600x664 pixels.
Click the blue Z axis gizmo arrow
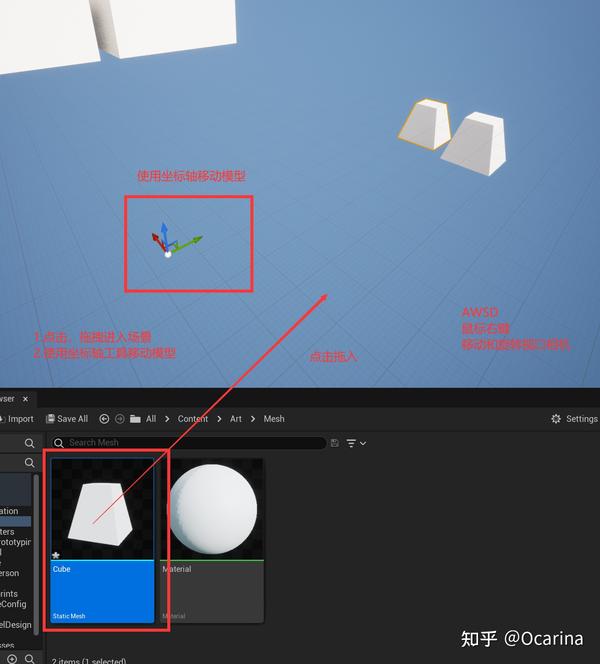165,234
